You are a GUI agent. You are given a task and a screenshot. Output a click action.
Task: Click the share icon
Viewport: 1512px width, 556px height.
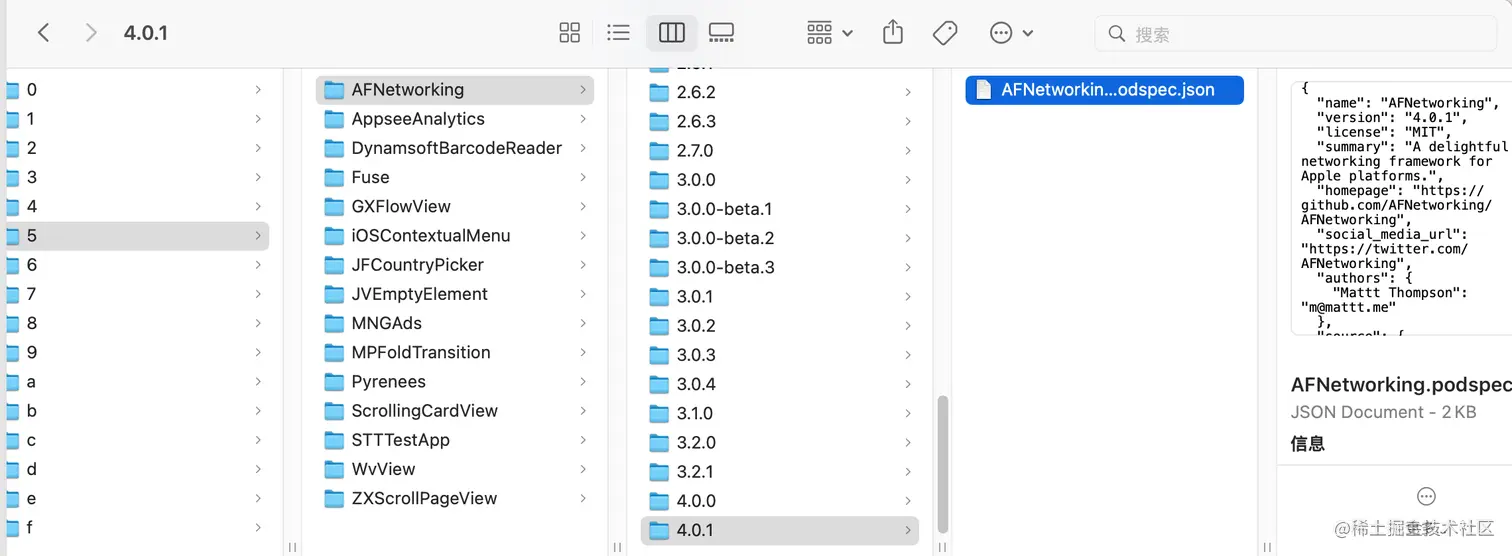point(893,33)
